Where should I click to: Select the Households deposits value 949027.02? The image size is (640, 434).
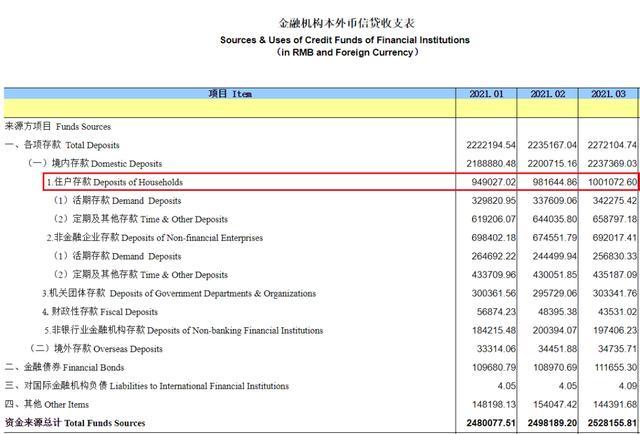(493, 182)
